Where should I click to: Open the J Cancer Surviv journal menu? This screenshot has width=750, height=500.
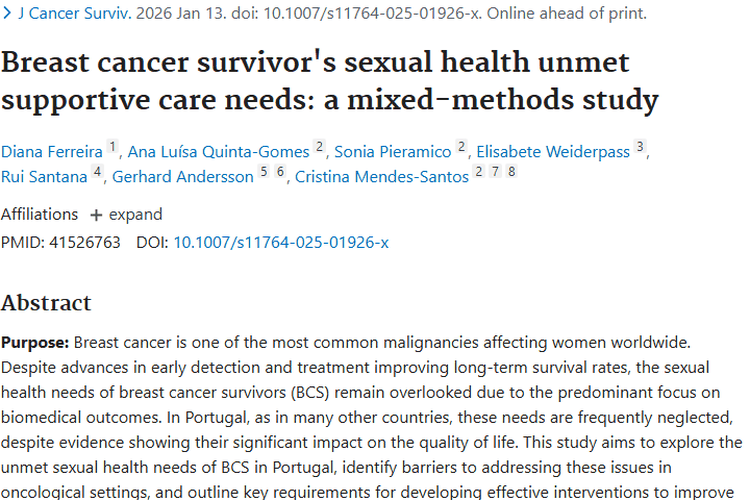[x=71, y=15]
